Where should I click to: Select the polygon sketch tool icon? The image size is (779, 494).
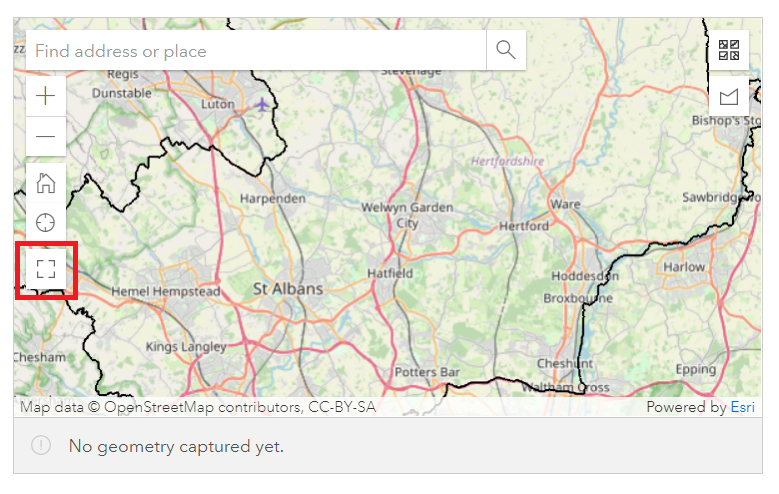(729, 97)
